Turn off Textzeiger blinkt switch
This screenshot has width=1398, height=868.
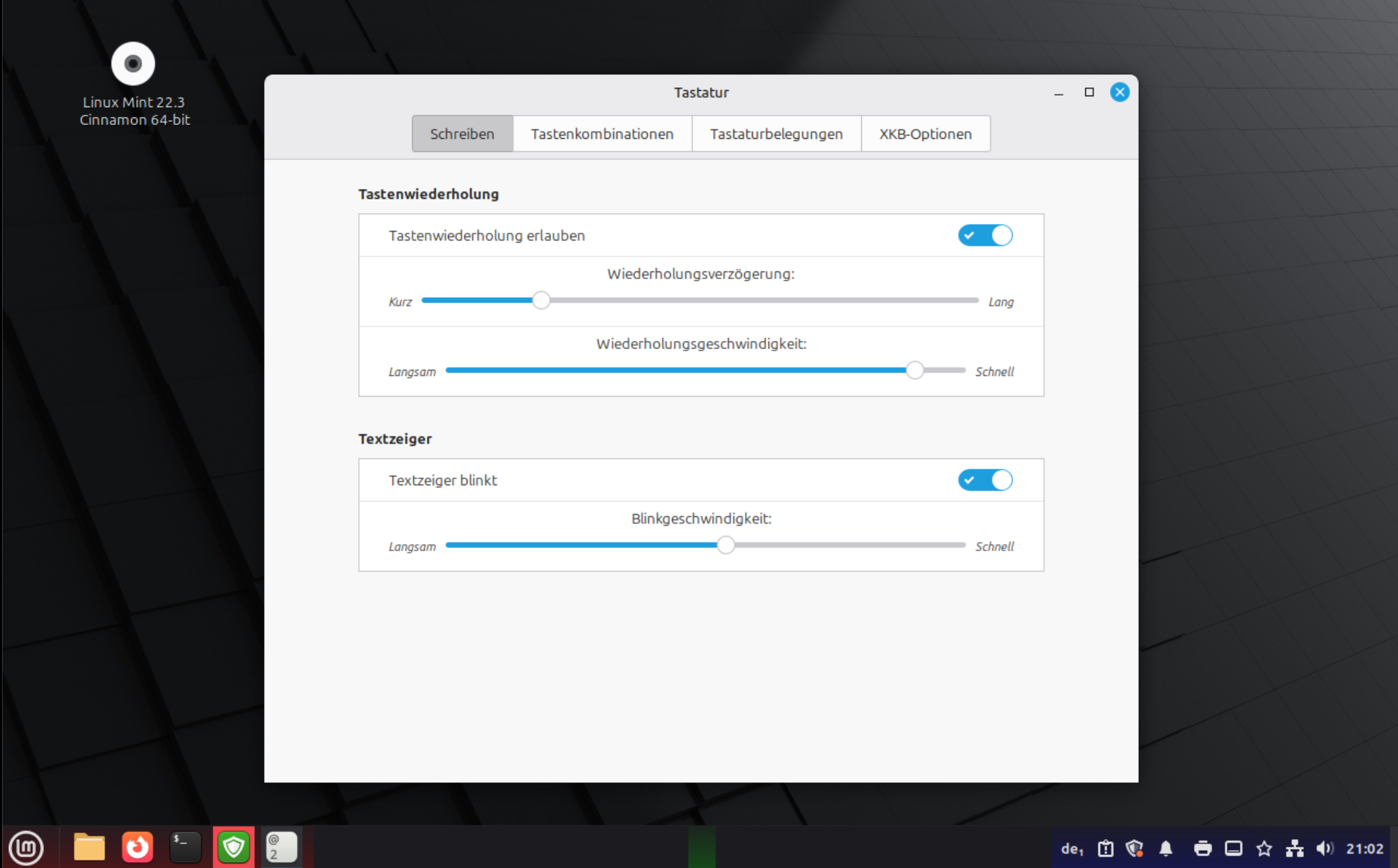(985, 480)
